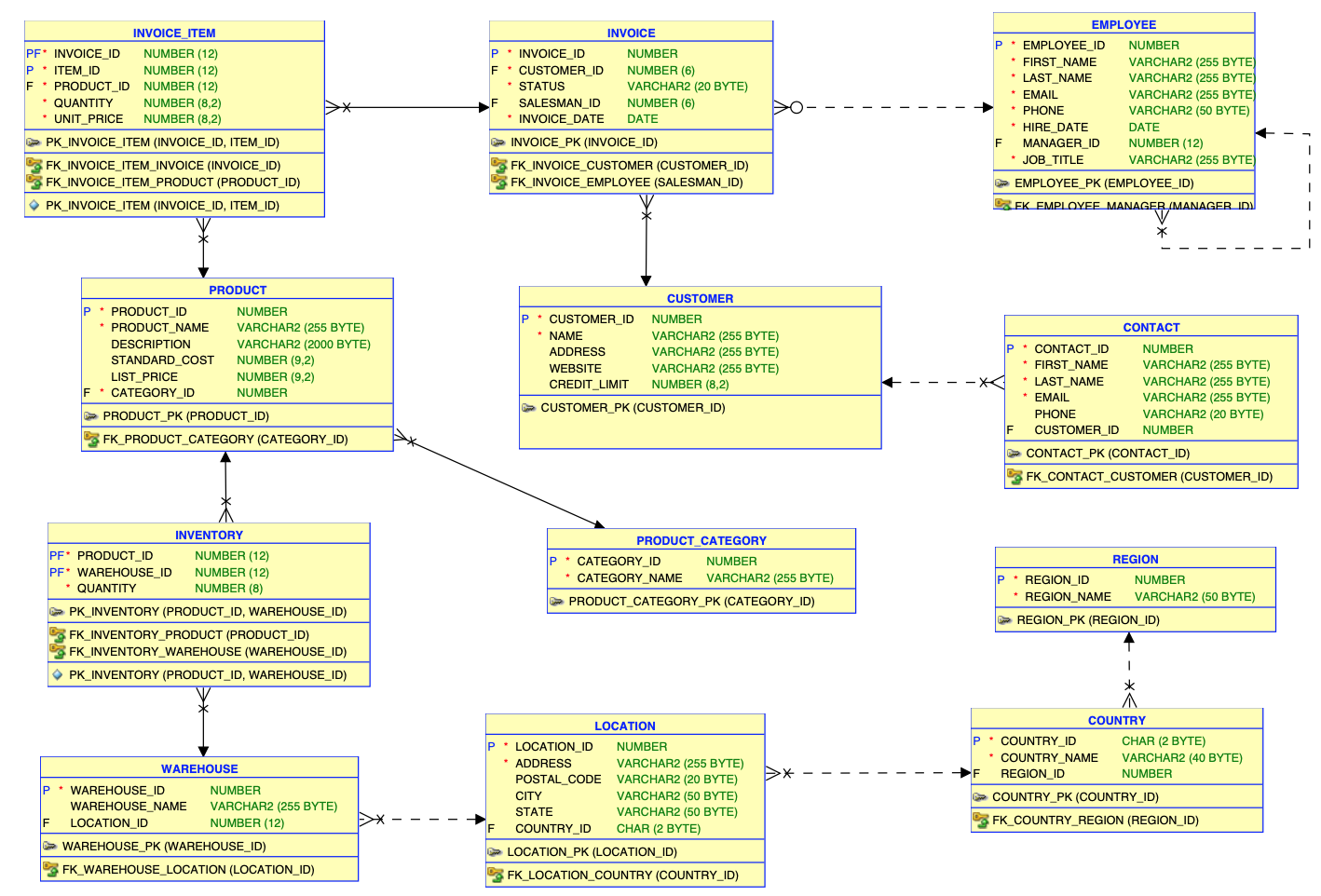Image resolution: width=1321 pixels, height=896 pixels.
Task: Click the CREDIT_LIMIT column in CUSTOMER
Action: (x=589, y=385)
